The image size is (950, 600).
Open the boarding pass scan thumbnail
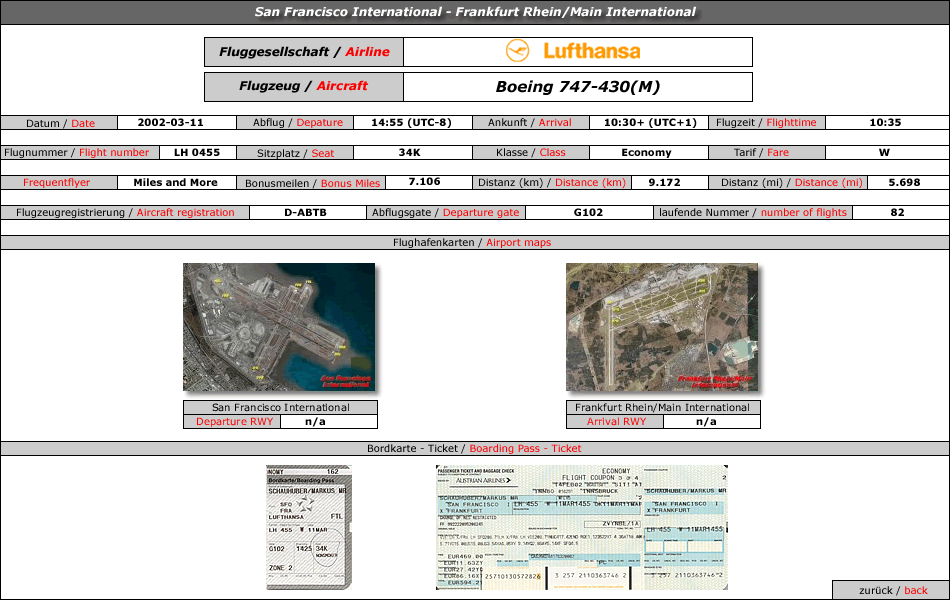309,527
